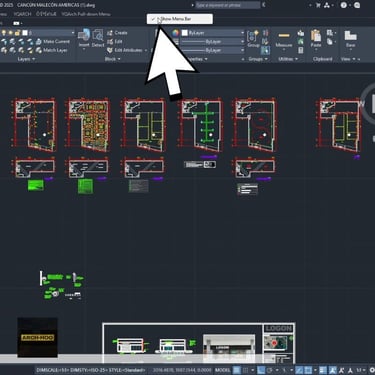Image resolution: width=375 pixels, height=375 pixels.
Task: Open the object color ByLayer dropdown
Action: pos(213,33)
